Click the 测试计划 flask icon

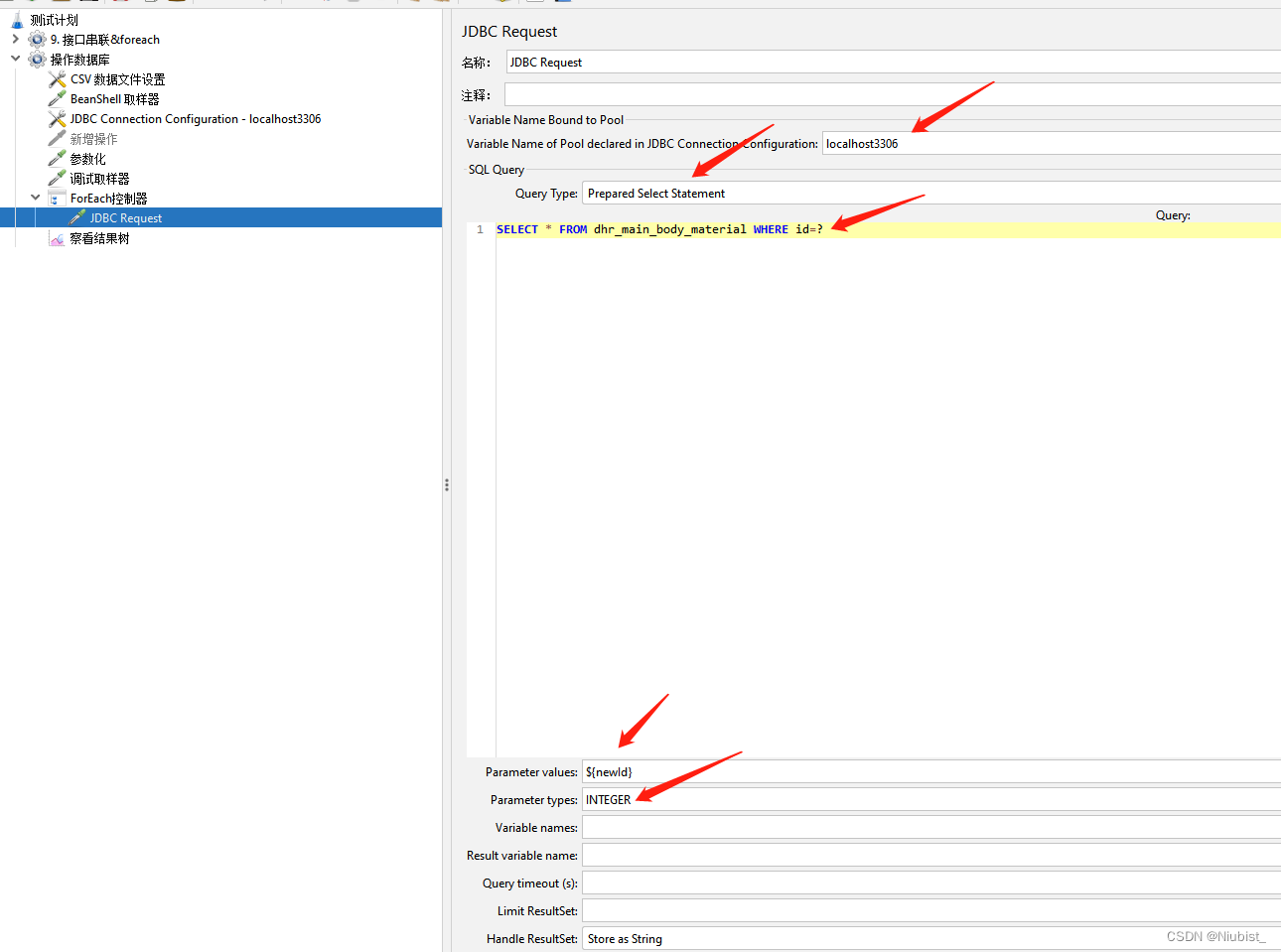pos(17,20)
